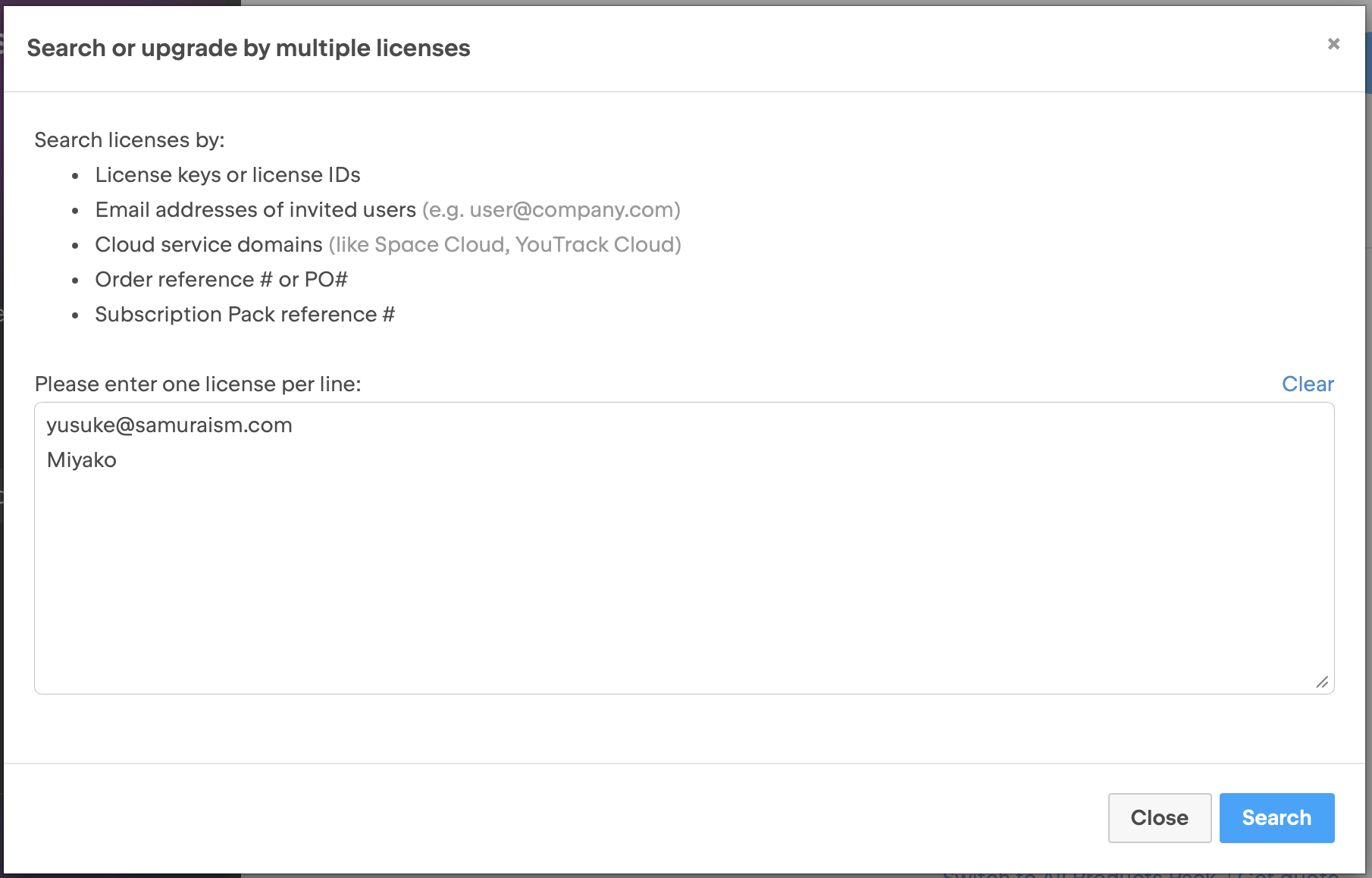The image size is (1372, 878).
Task: Click the "Search licenses by:" heading text
Action: tap(130, 140)
